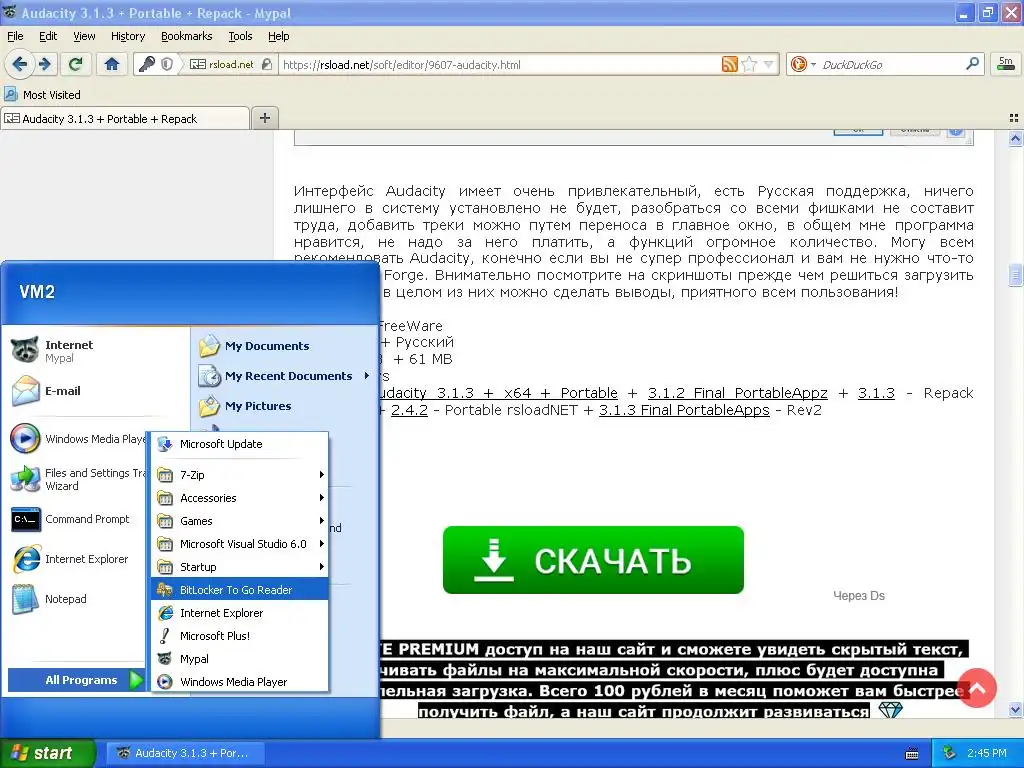Expand the Startup program folder
Viewport: 1024px width, 768px height.
240,567
